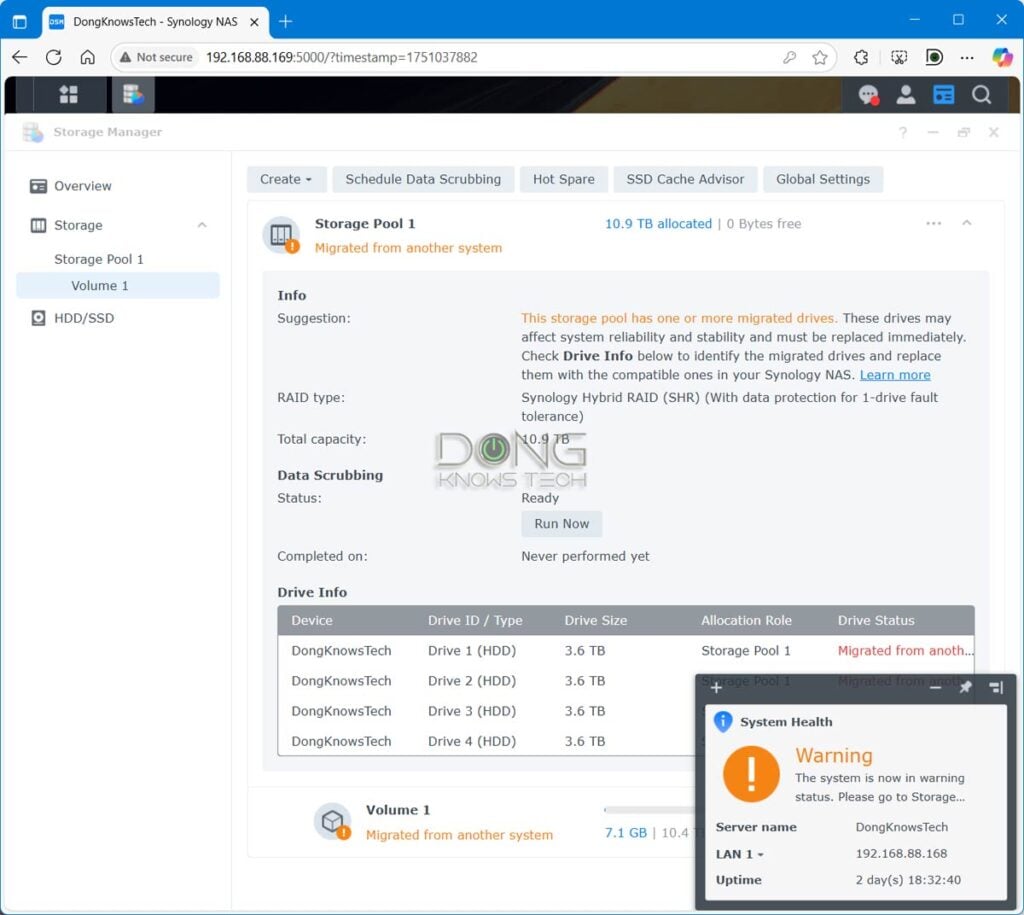The height and width of the screenshot is (915, 1024).
Task: Open the Create dropdown menu
Action: [286, 179]
